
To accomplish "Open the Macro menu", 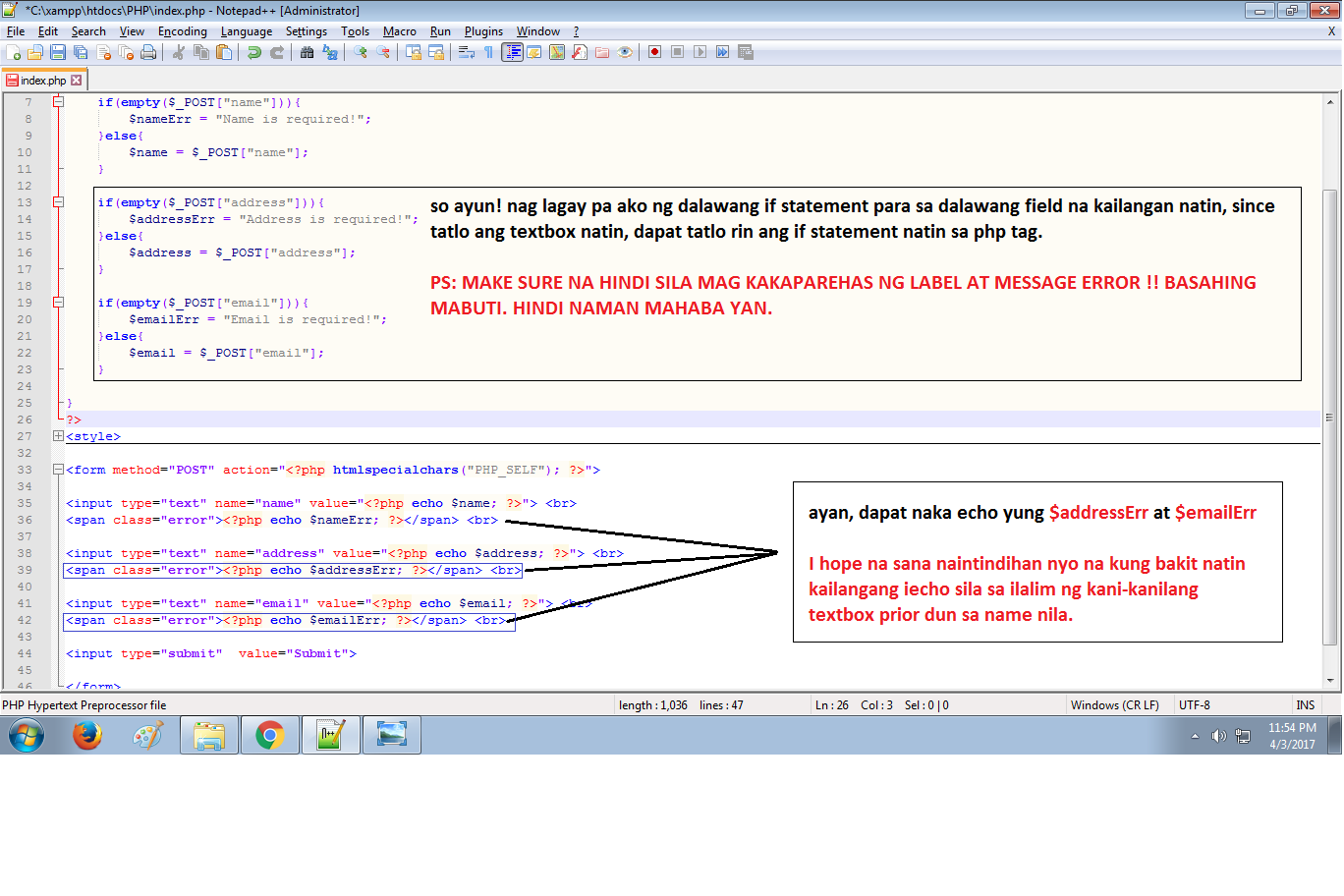I will [x=399, y=30].
